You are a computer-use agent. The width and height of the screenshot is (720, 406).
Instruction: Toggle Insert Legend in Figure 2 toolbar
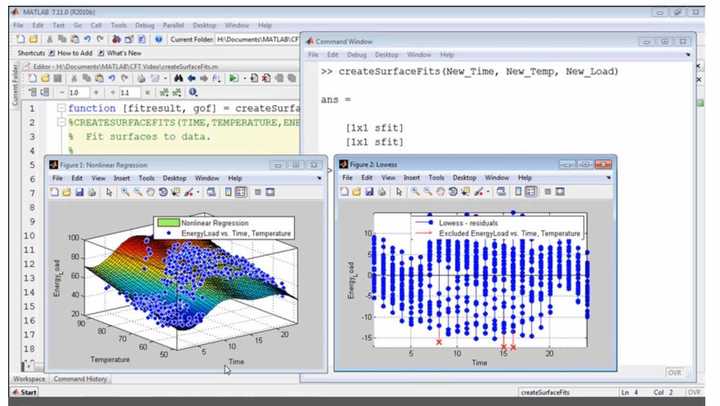click(x=531, y=192)
